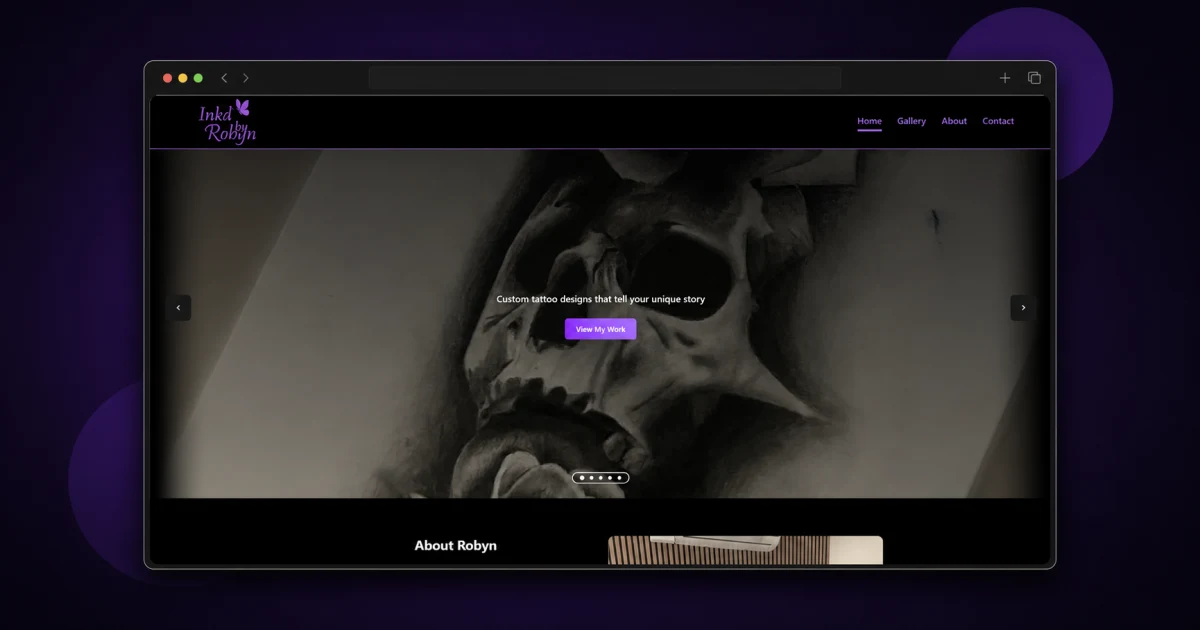Select the second carousel dot
The image size is (1200, 630).
tap(591, 478)
